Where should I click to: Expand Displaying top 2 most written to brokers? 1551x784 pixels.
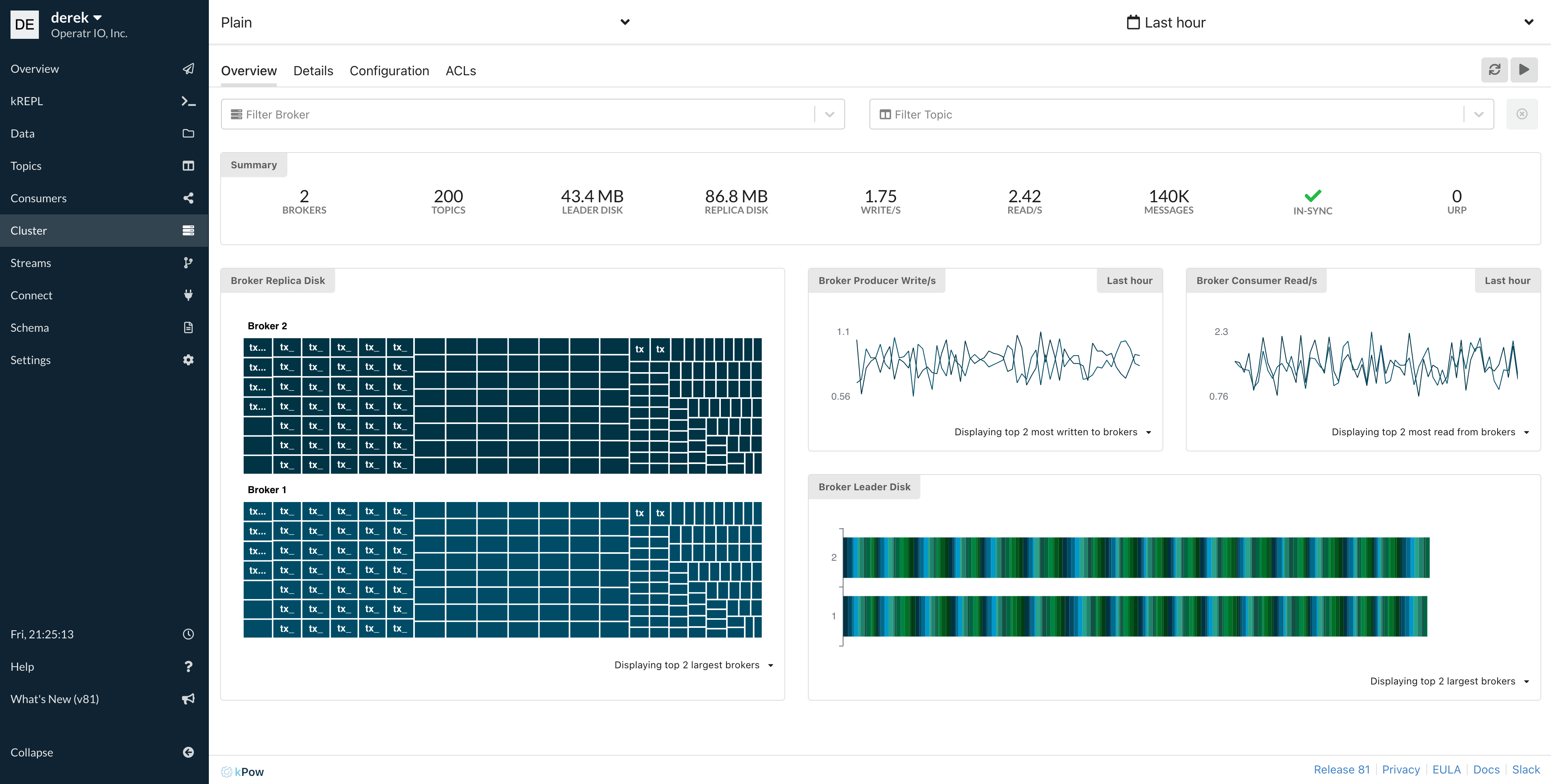[x=1052, y=432]
